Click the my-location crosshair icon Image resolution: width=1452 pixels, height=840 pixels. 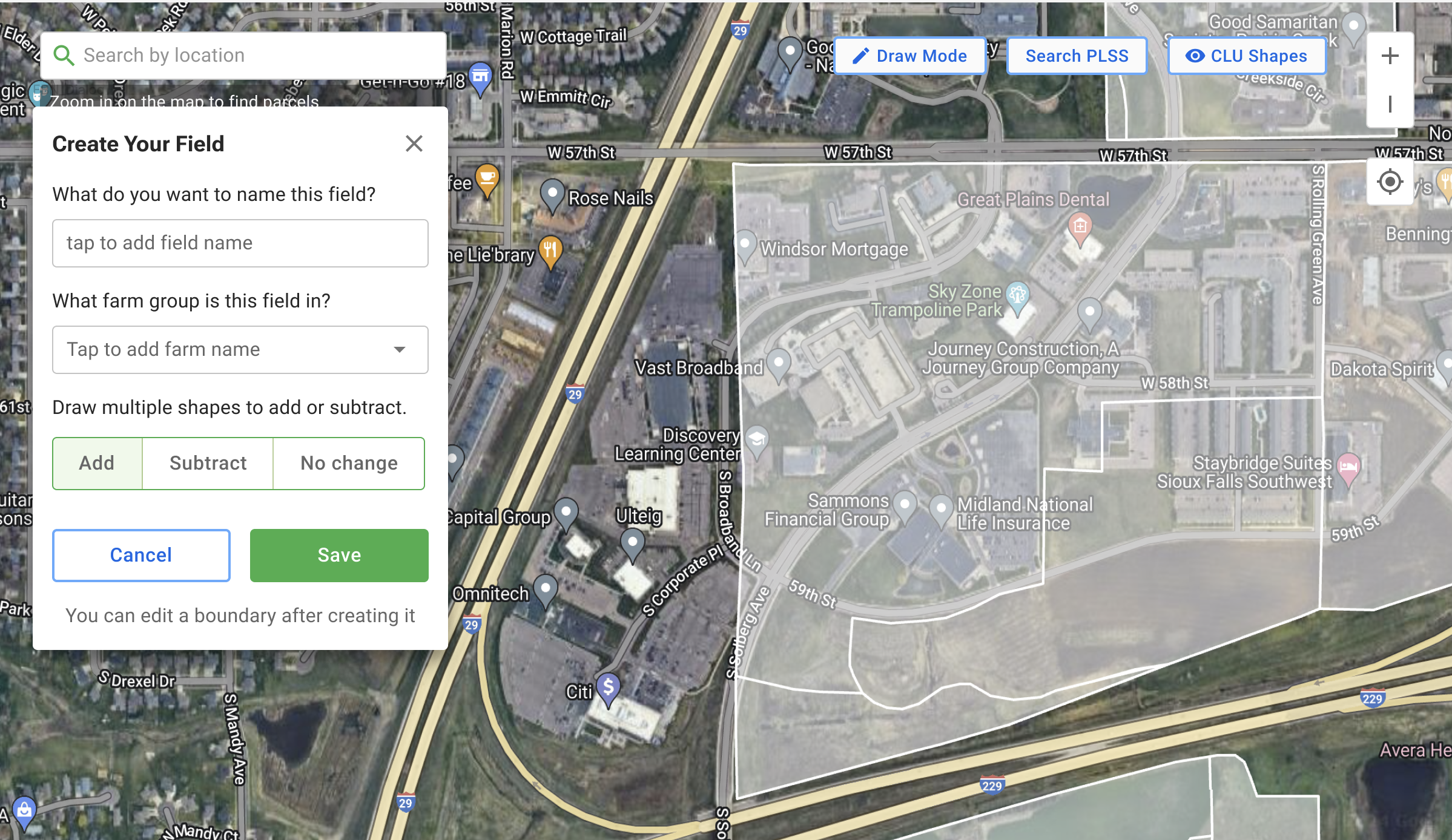1390,182
